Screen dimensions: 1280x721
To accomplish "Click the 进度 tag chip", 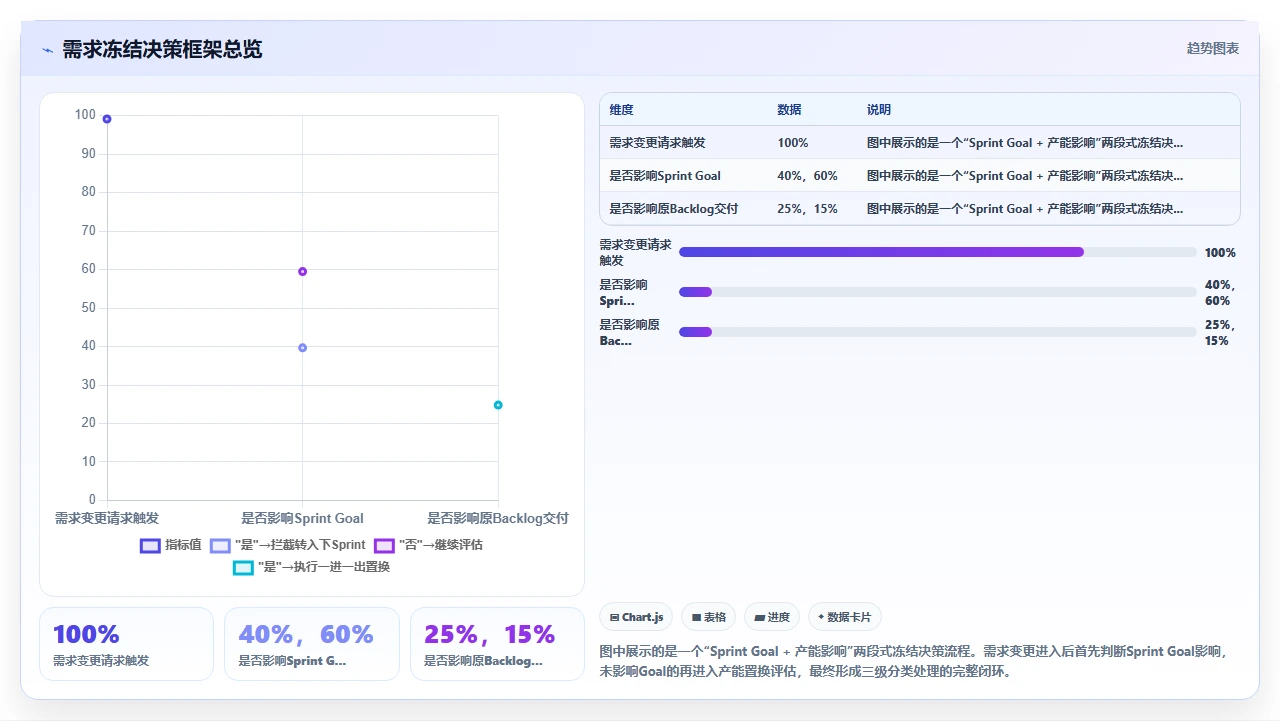I will (x=772, y=617).
